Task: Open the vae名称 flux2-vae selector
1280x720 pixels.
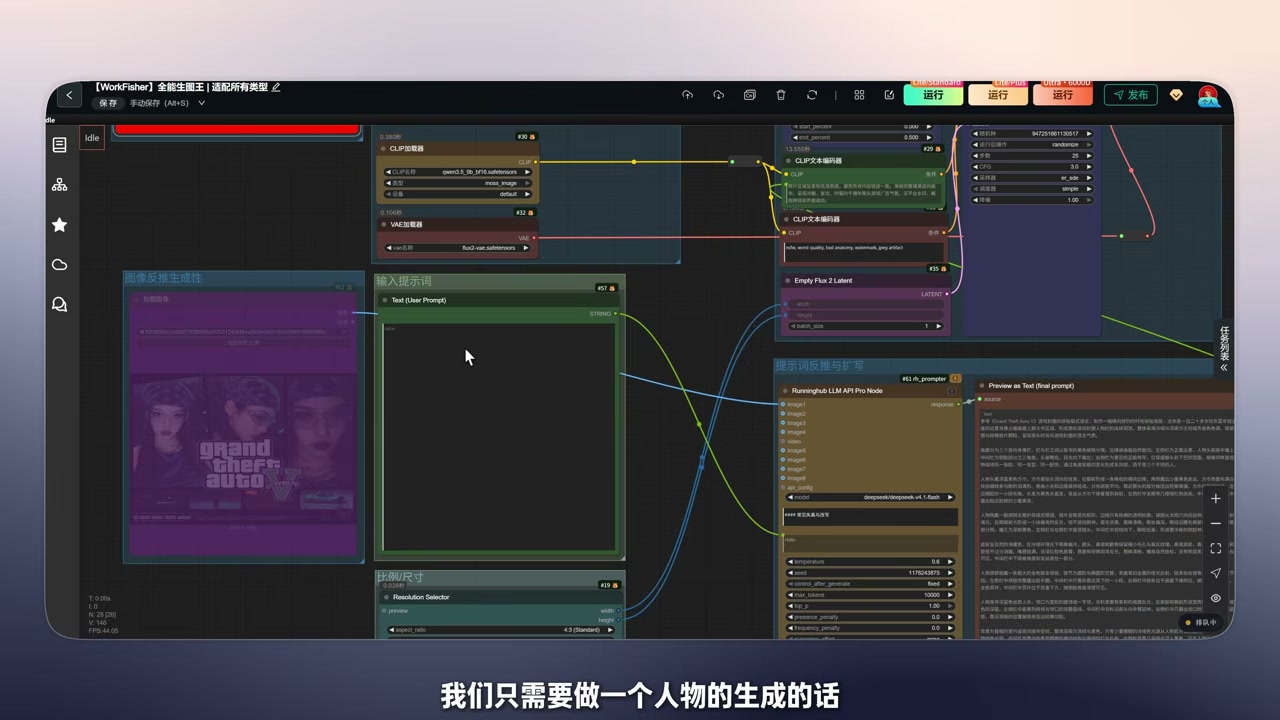Action: click(458, 248)
